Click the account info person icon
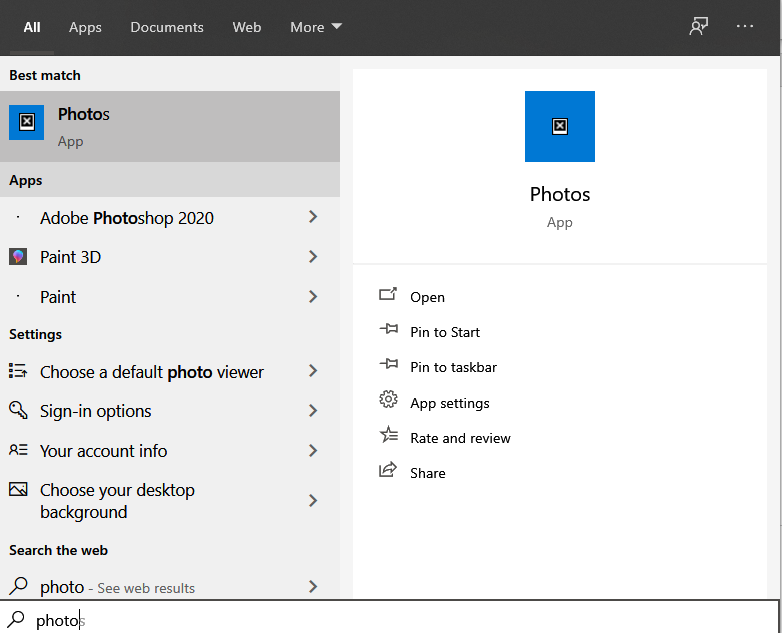The height and width of the screenshot is (633, 782). [x=18, y=450]
